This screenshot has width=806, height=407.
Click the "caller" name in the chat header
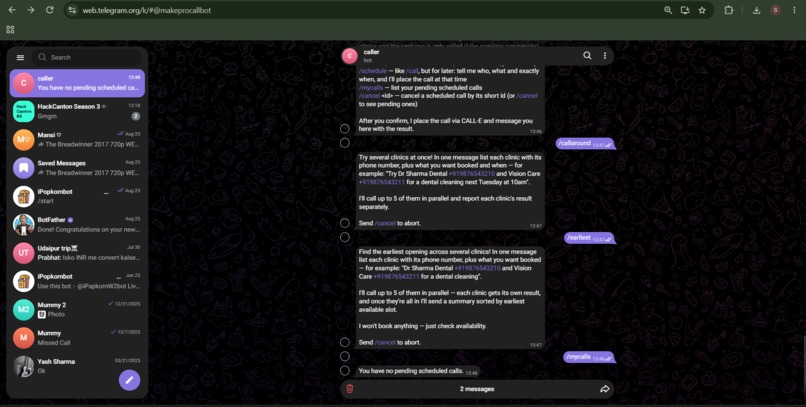pyautogui.click(x=371, y=52)
